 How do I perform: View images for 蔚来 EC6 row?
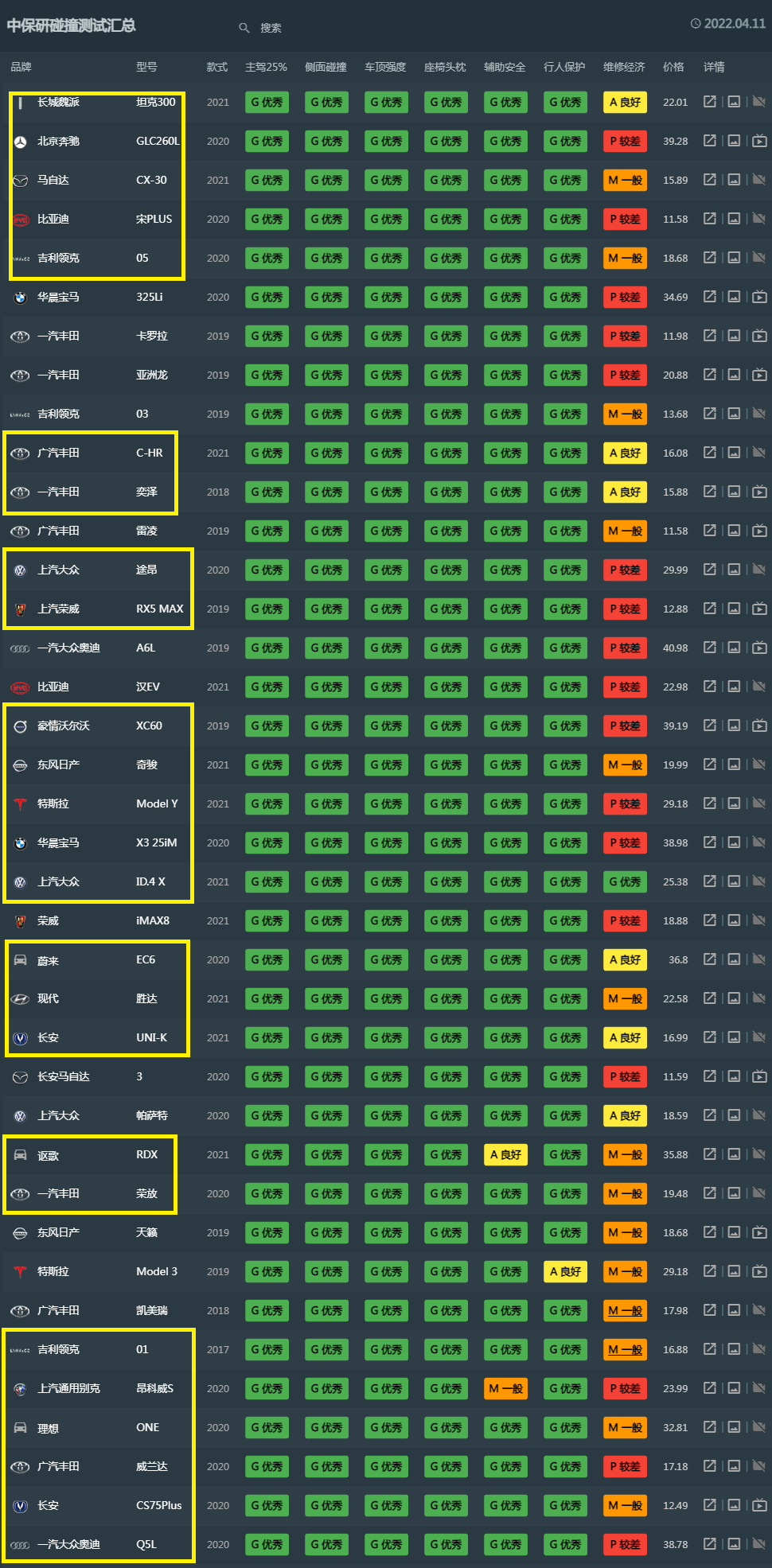[734, 959]
